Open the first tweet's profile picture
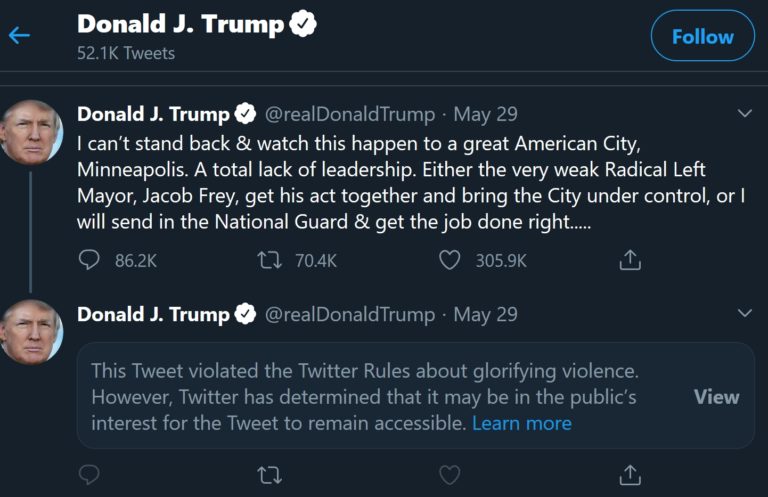The height and width of the screenshot is (497, 768). [31, 131]
